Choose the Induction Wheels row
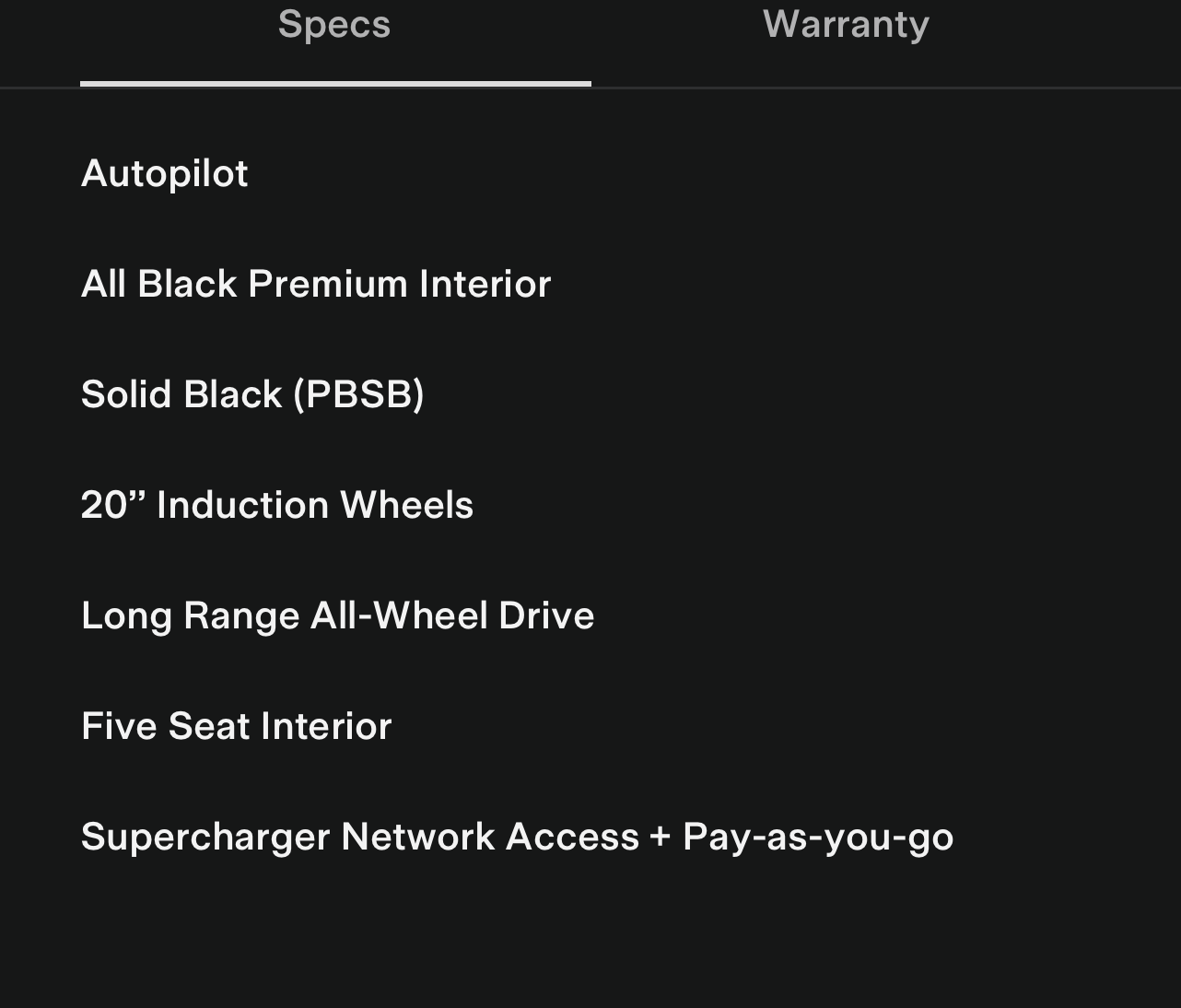Image resolution: width=1181 pixels, height=1008 pixels. [x=315, y=505]
